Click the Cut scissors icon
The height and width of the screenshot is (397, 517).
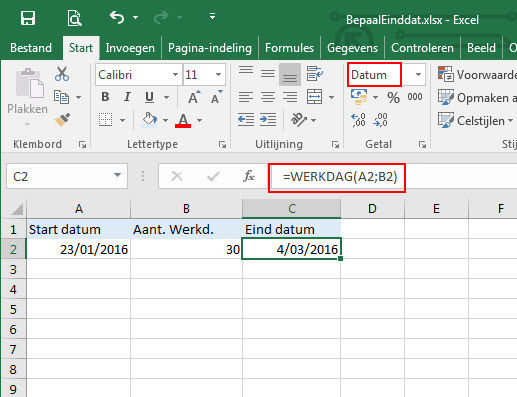point(62,74)
